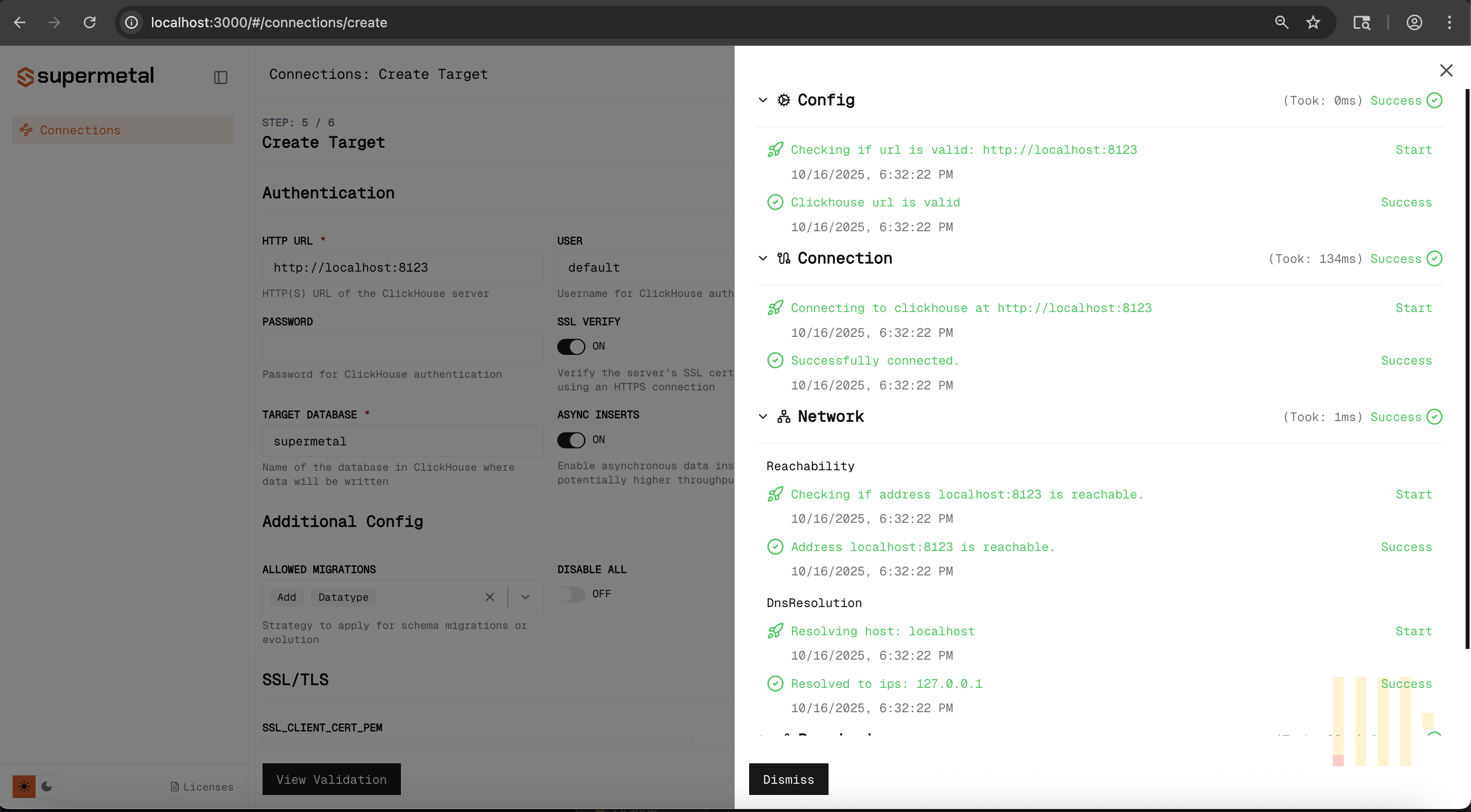Click the bookmark star in the address bar
This screenshot has width=1471, height=812.
coord(1312,22)
